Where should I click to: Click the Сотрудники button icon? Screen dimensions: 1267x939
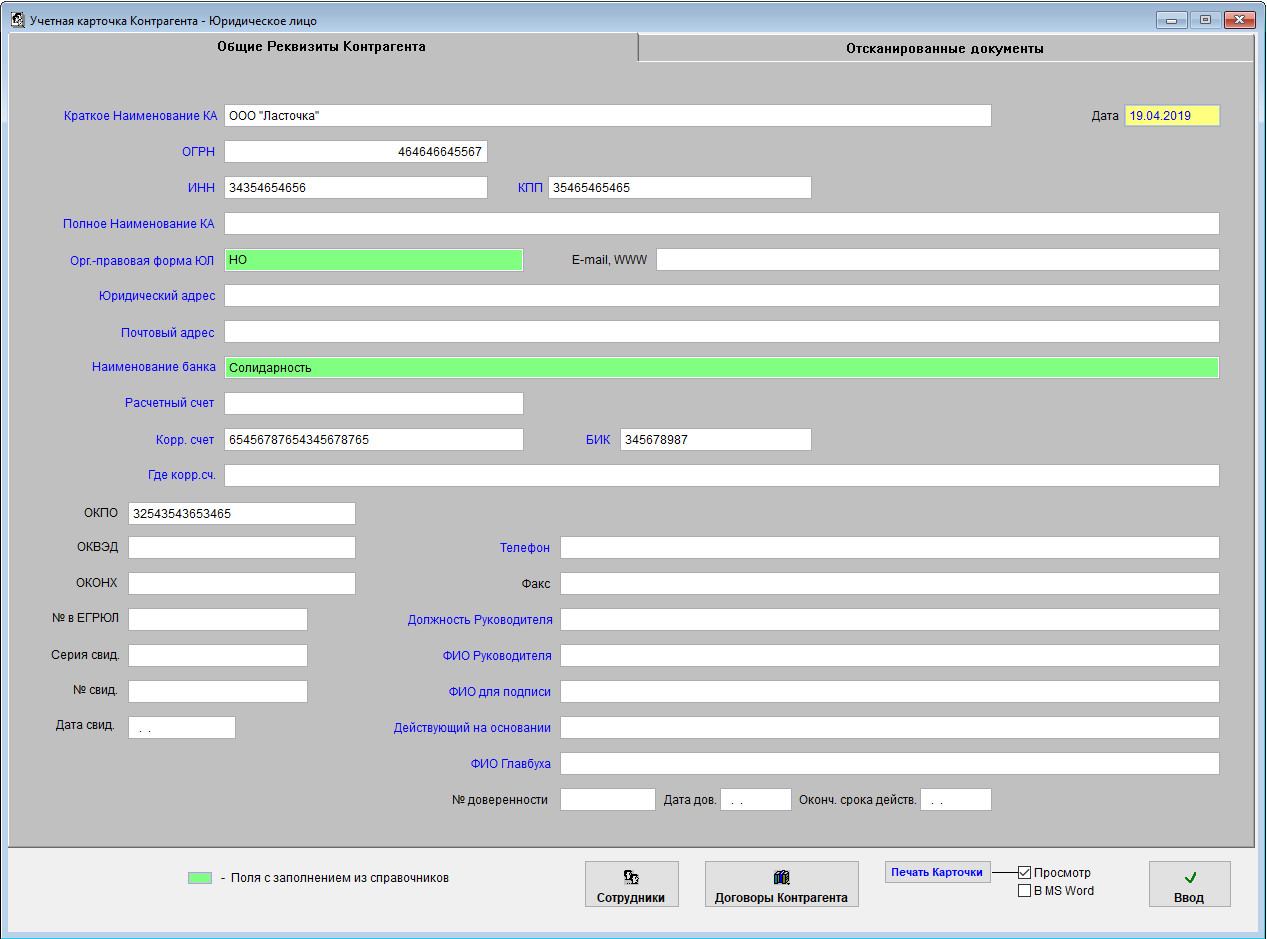click(x=631, y=877)
